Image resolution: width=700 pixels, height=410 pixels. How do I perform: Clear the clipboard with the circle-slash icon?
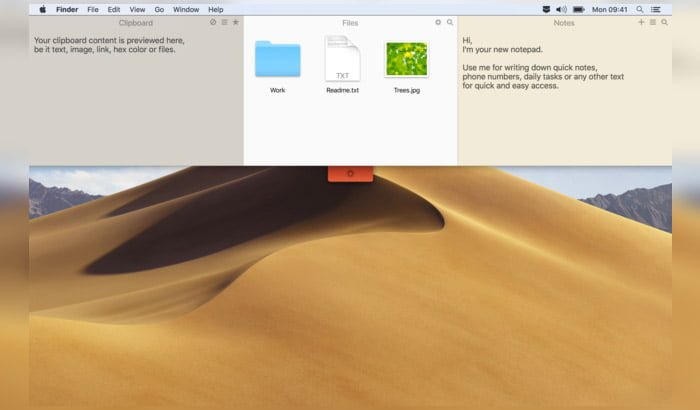[x=213, y=22]
